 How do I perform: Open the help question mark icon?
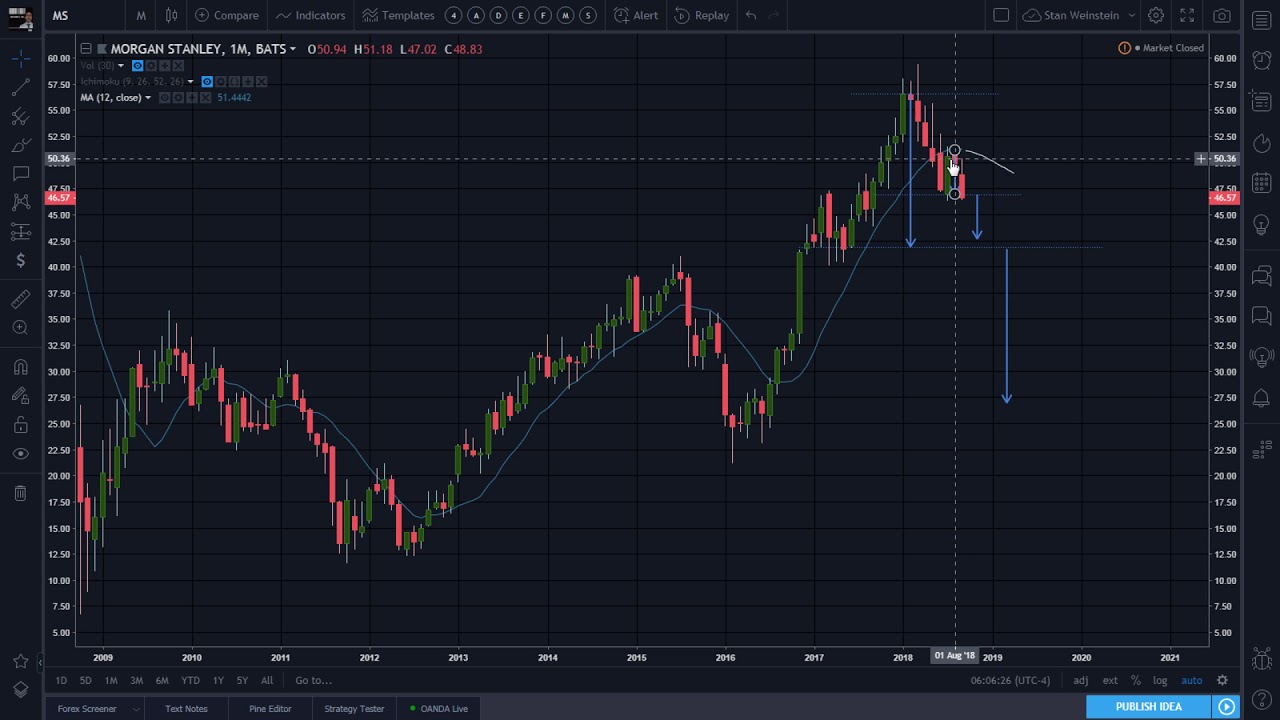[1261, 699]
